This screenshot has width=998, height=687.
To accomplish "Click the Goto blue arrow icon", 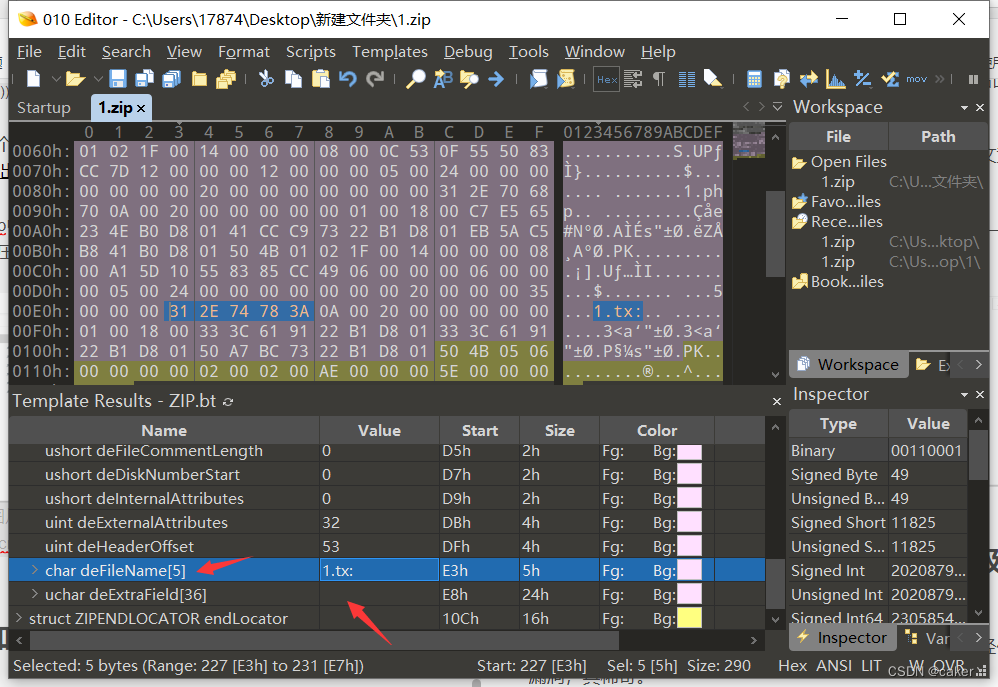I will 496,79.
